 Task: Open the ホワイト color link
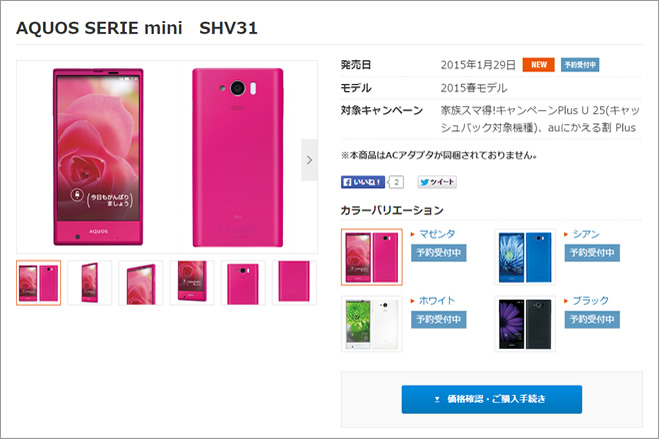pos(437,301)
